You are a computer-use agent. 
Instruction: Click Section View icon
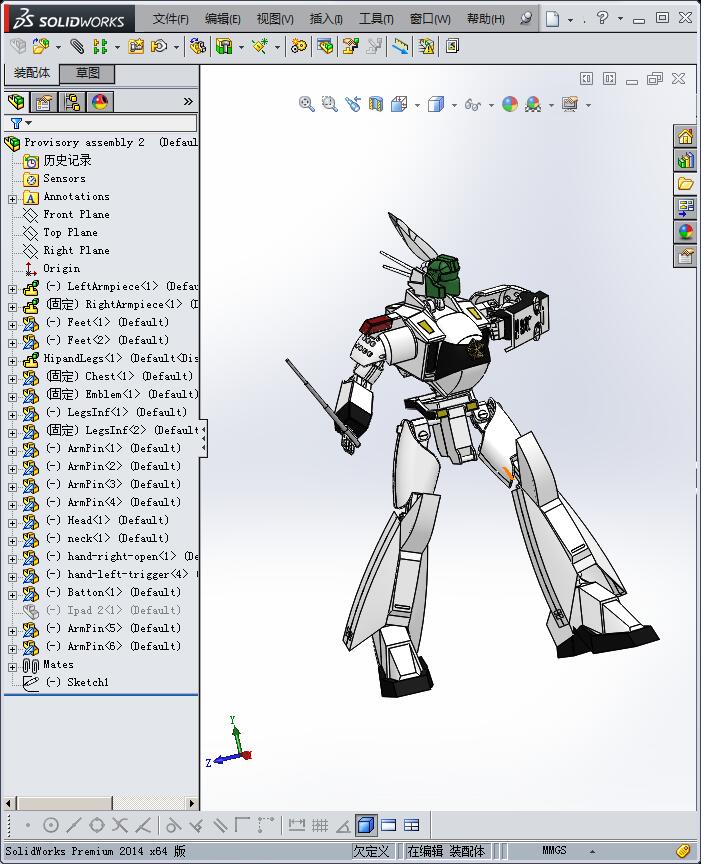(x=376, y=104)
